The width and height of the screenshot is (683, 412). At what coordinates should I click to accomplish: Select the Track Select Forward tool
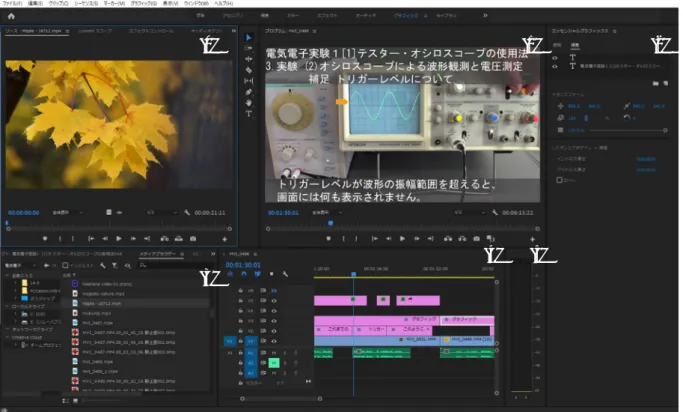tap(249, 48)
